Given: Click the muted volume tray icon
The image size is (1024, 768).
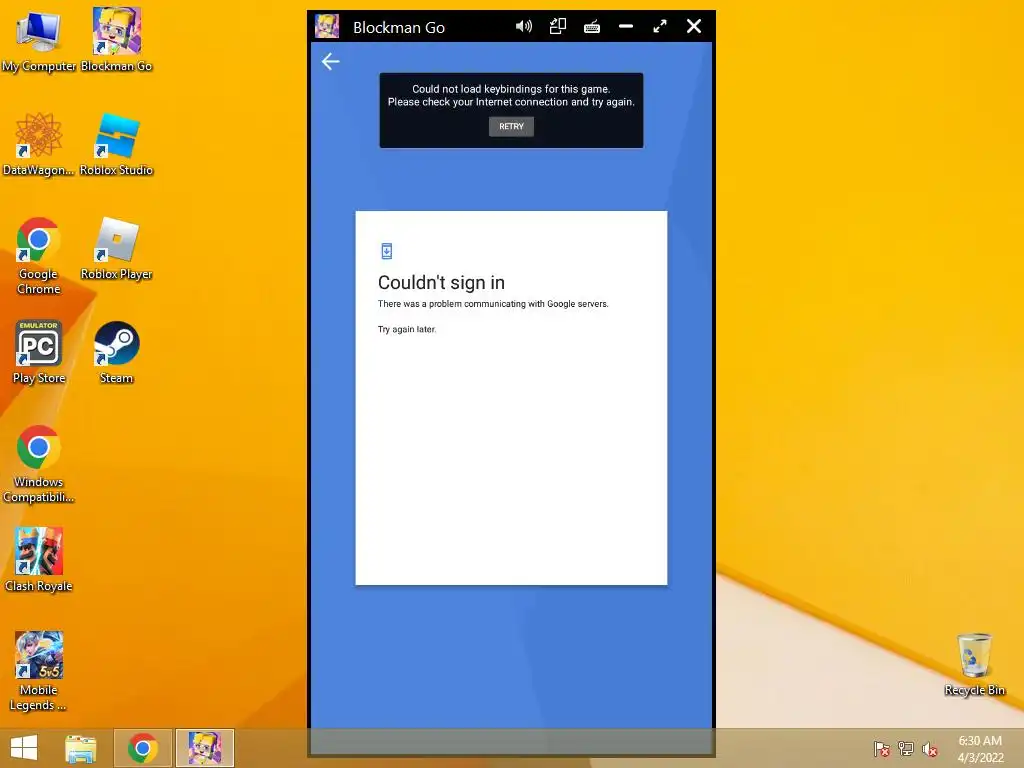Looking at the screenshot, I should pos(930,749).
